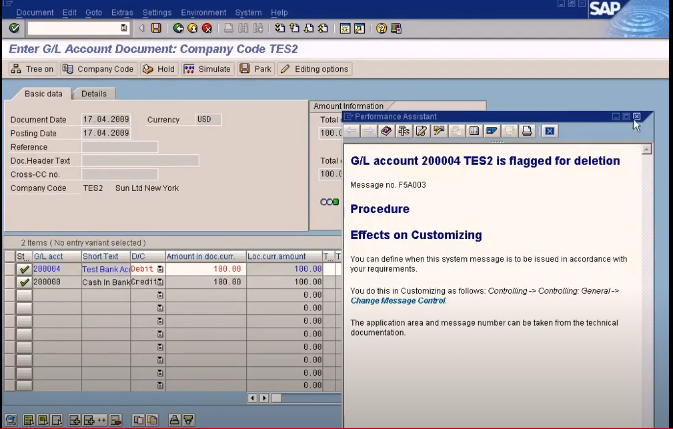Screen dimensions: 673x429
Task: Click the Document Date field
Action: [x=106, y=119]
